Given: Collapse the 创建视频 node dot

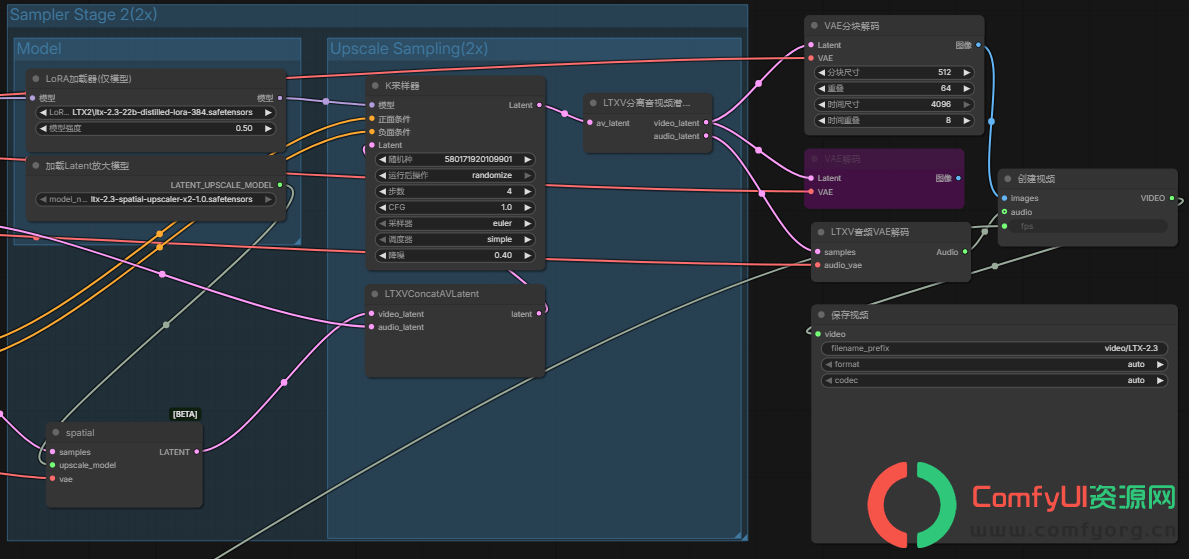Looking at the screenshot, I should [1008, 180].
